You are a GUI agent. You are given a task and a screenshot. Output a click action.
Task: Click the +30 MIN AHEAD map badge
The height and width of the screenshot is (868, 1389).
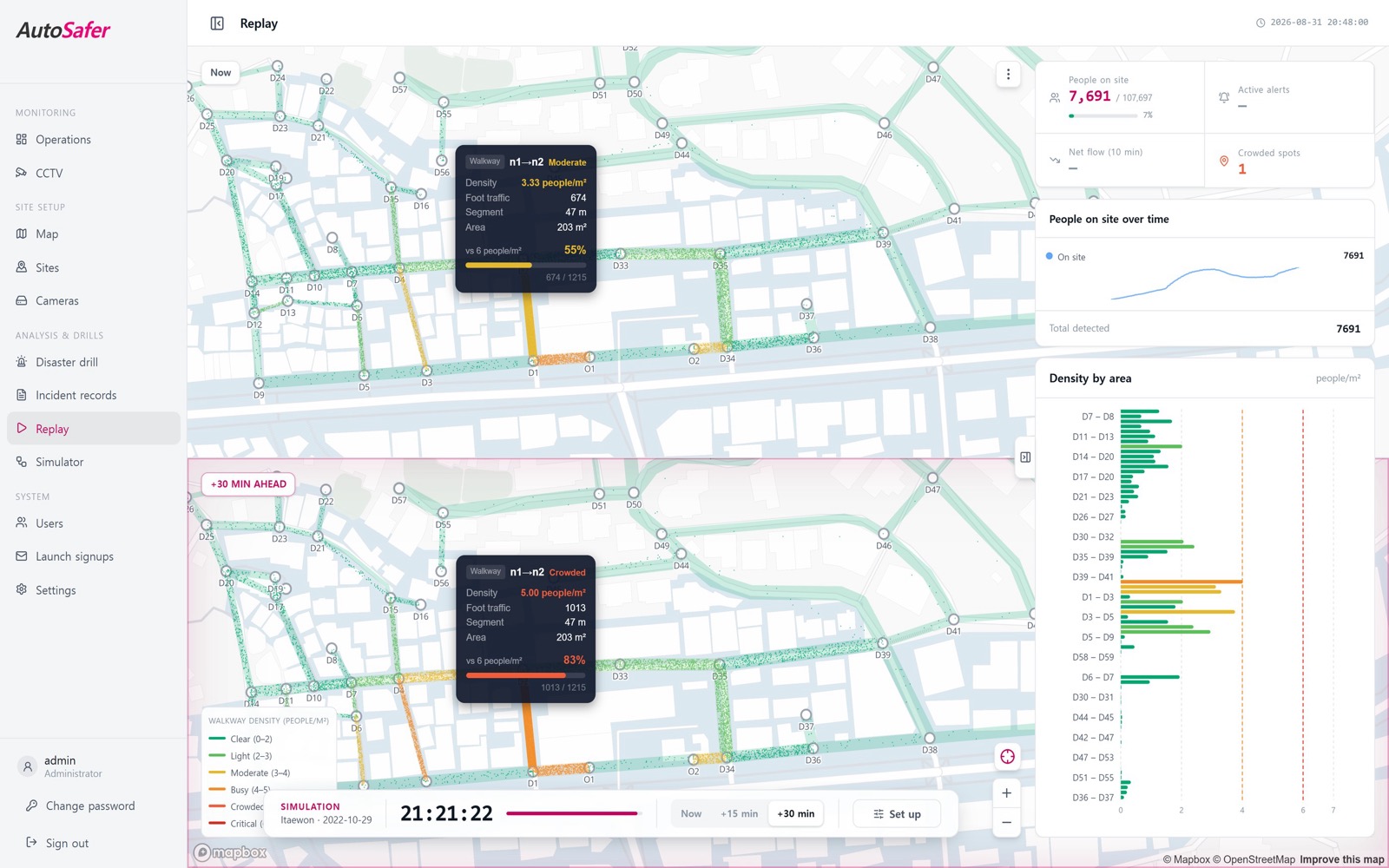point(248,484)
